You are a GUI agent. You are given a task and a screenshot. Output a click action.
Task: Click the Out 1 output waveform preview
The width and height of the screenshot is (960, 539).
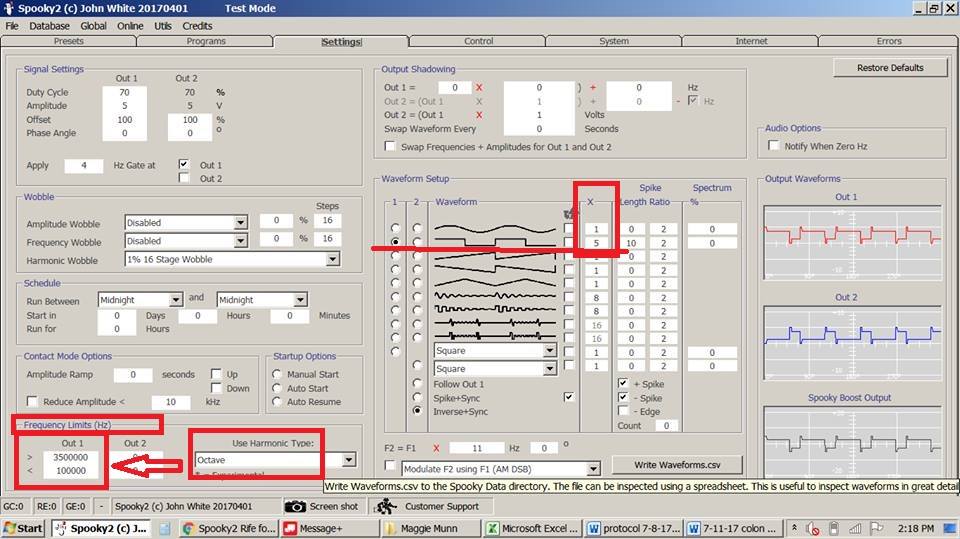point(852,243)
